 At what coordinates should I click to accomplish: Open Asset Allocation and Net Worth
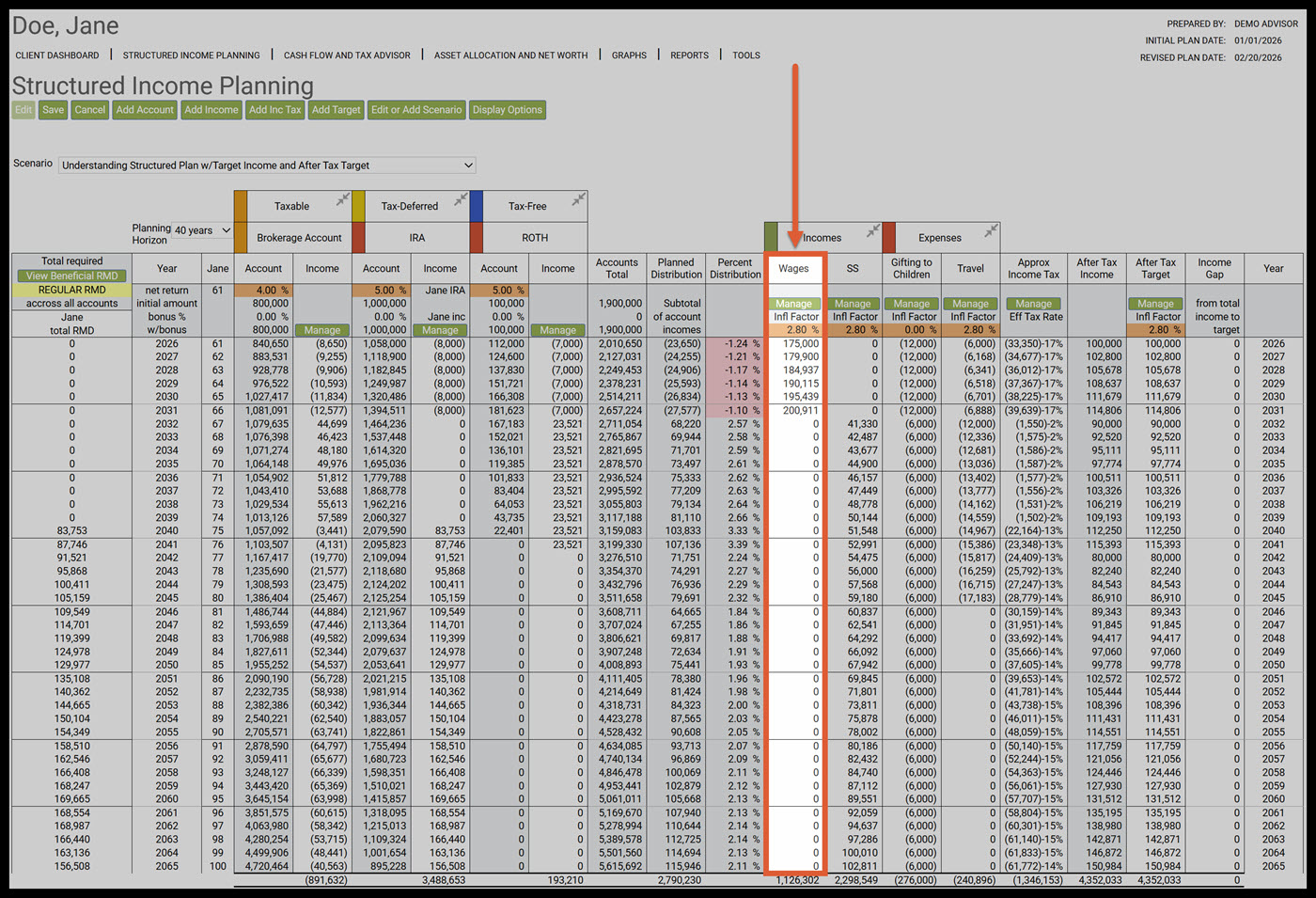(x=510, y=55)
